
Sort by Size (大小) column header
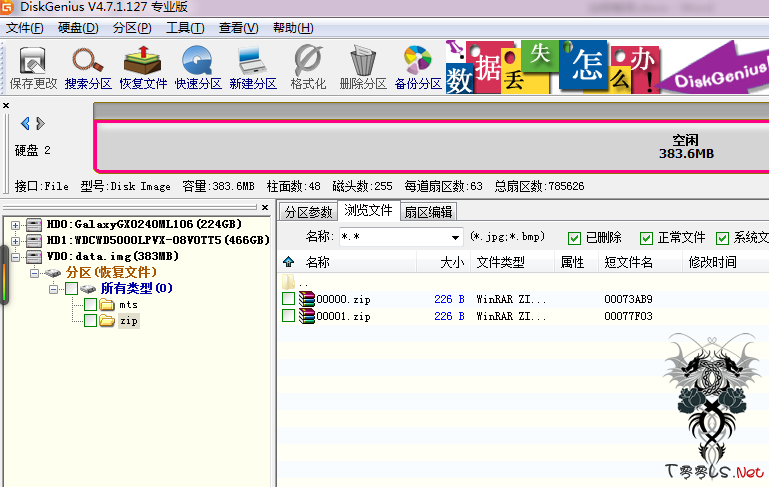pyautogui.click(x=444, y=262)
